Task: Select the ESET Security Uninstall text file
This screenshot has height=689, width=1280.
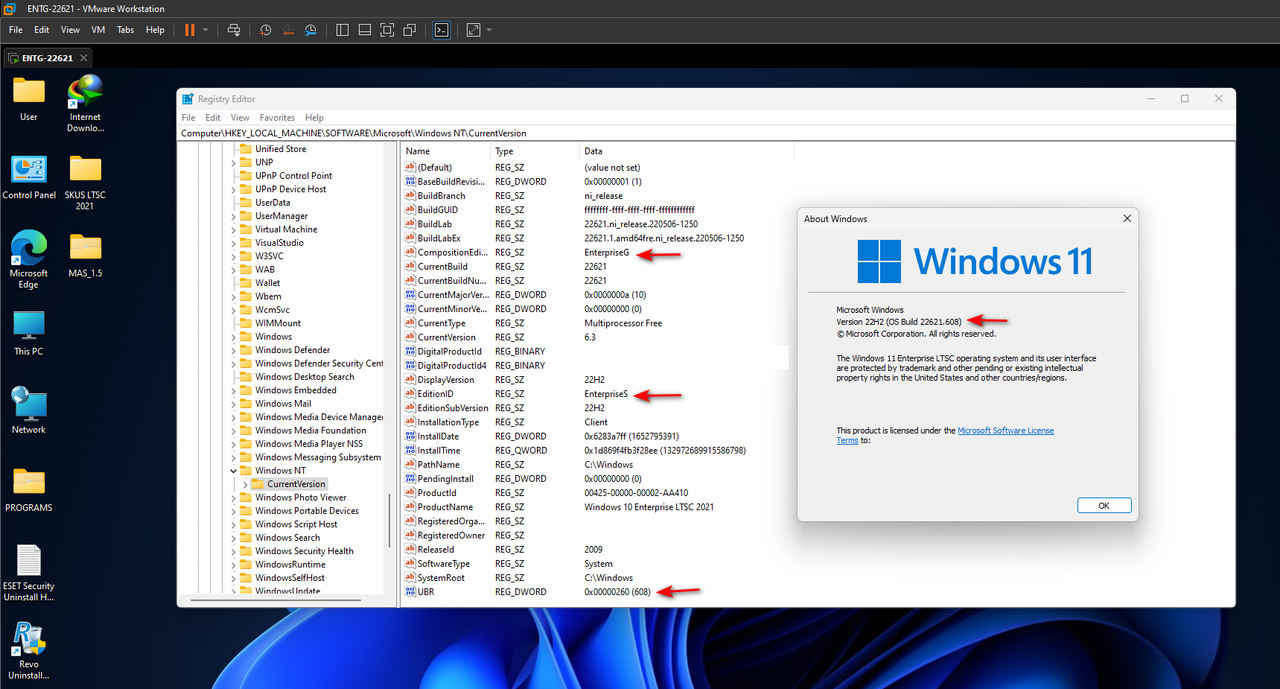Action: (29, 573)
